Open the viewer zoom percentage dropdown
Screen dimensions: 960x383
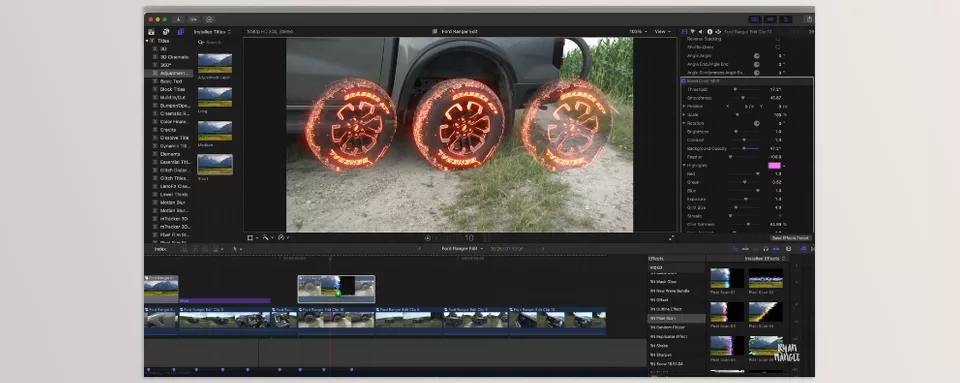[x=637, y=31]
